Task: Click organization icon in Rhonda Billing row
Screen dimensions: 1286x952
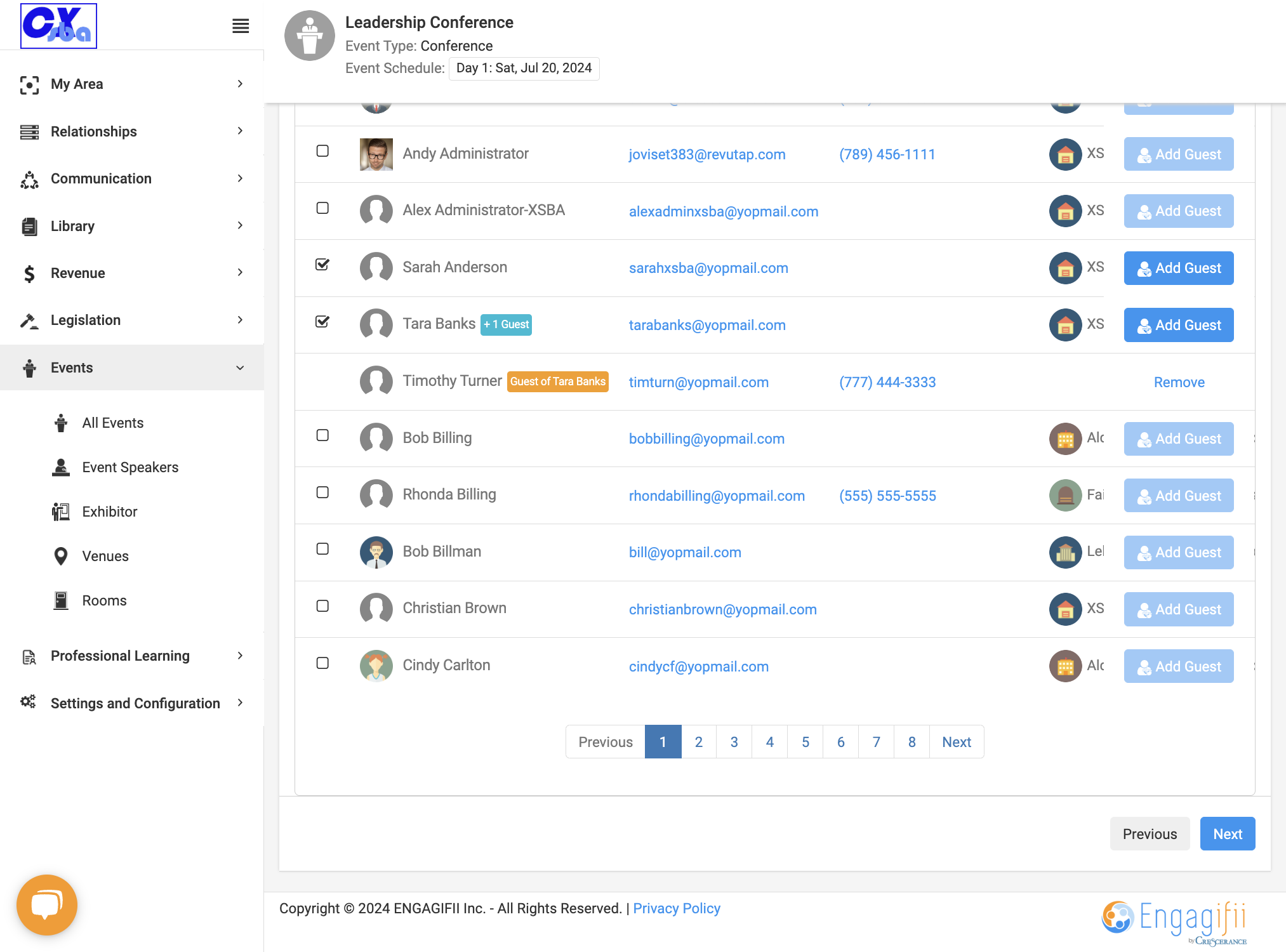Action: click(x=1066, y=495)
